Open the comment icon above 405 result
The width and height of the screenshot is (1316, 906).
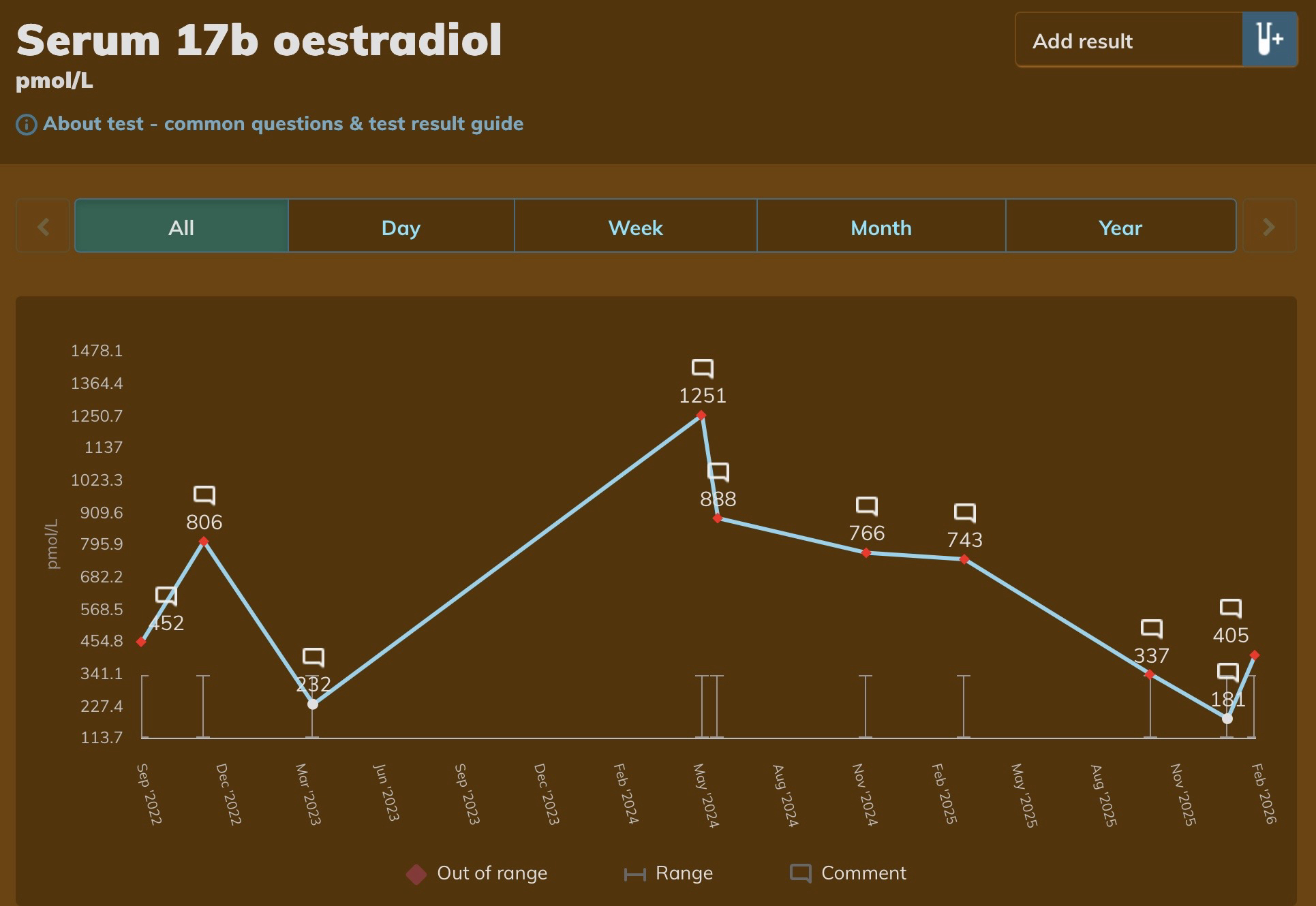(1231, 608)
